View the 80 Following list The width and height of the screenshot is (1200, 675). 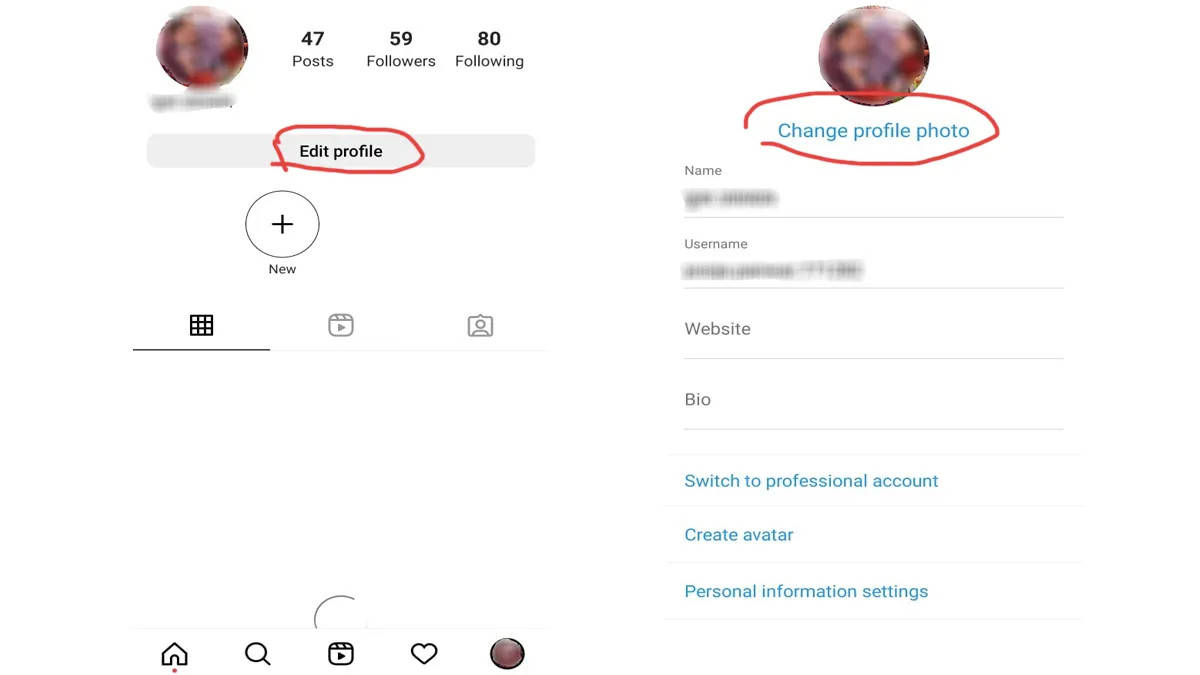pos(489,49)
